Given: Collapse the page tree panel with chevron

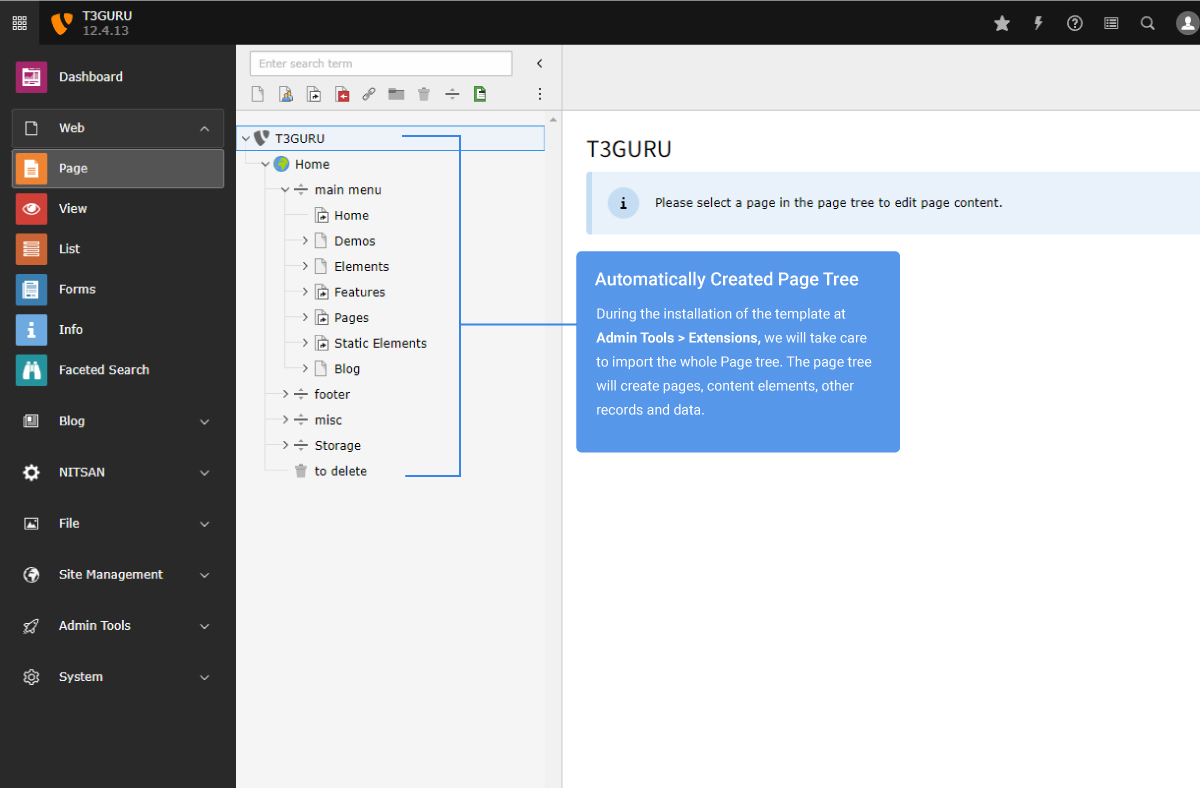Looking at the screenshot, I should (x=539, y=62).
